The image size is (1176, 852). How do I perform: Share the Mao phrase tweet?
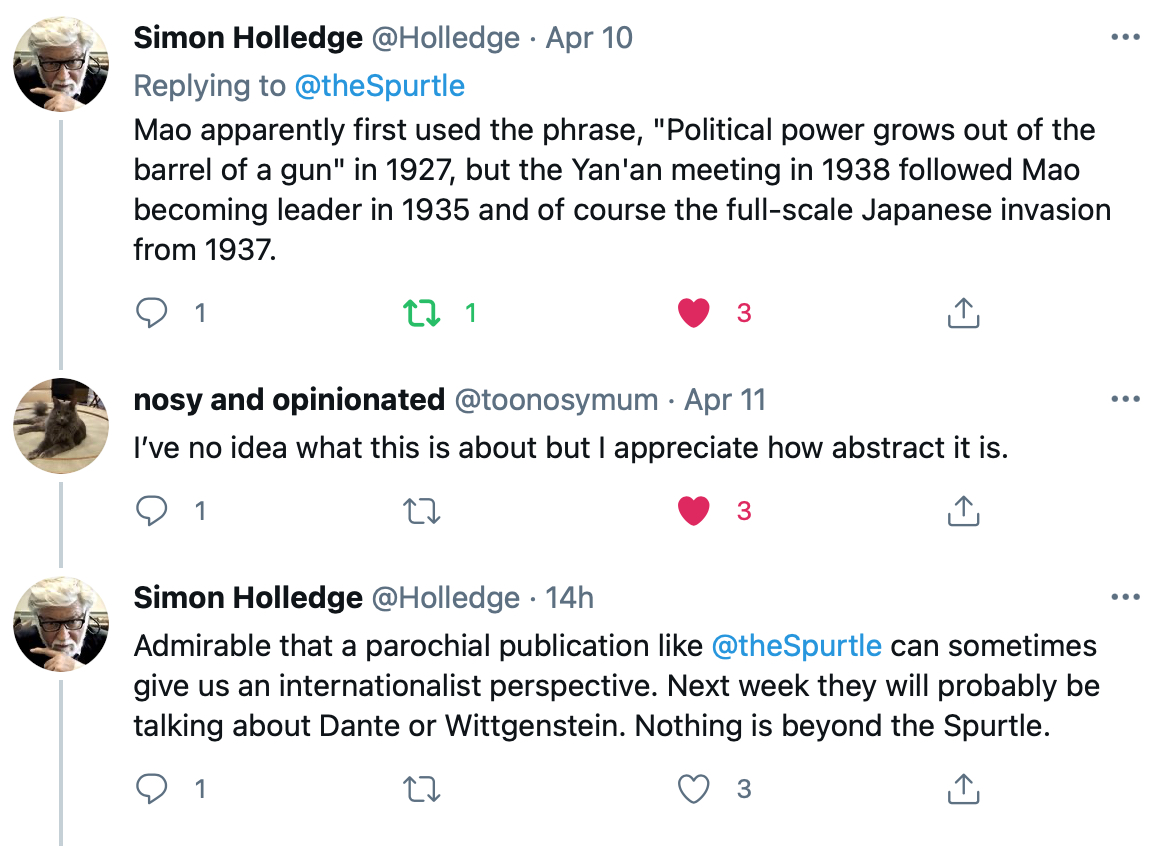pyautogui.click(x=964, y=313)
